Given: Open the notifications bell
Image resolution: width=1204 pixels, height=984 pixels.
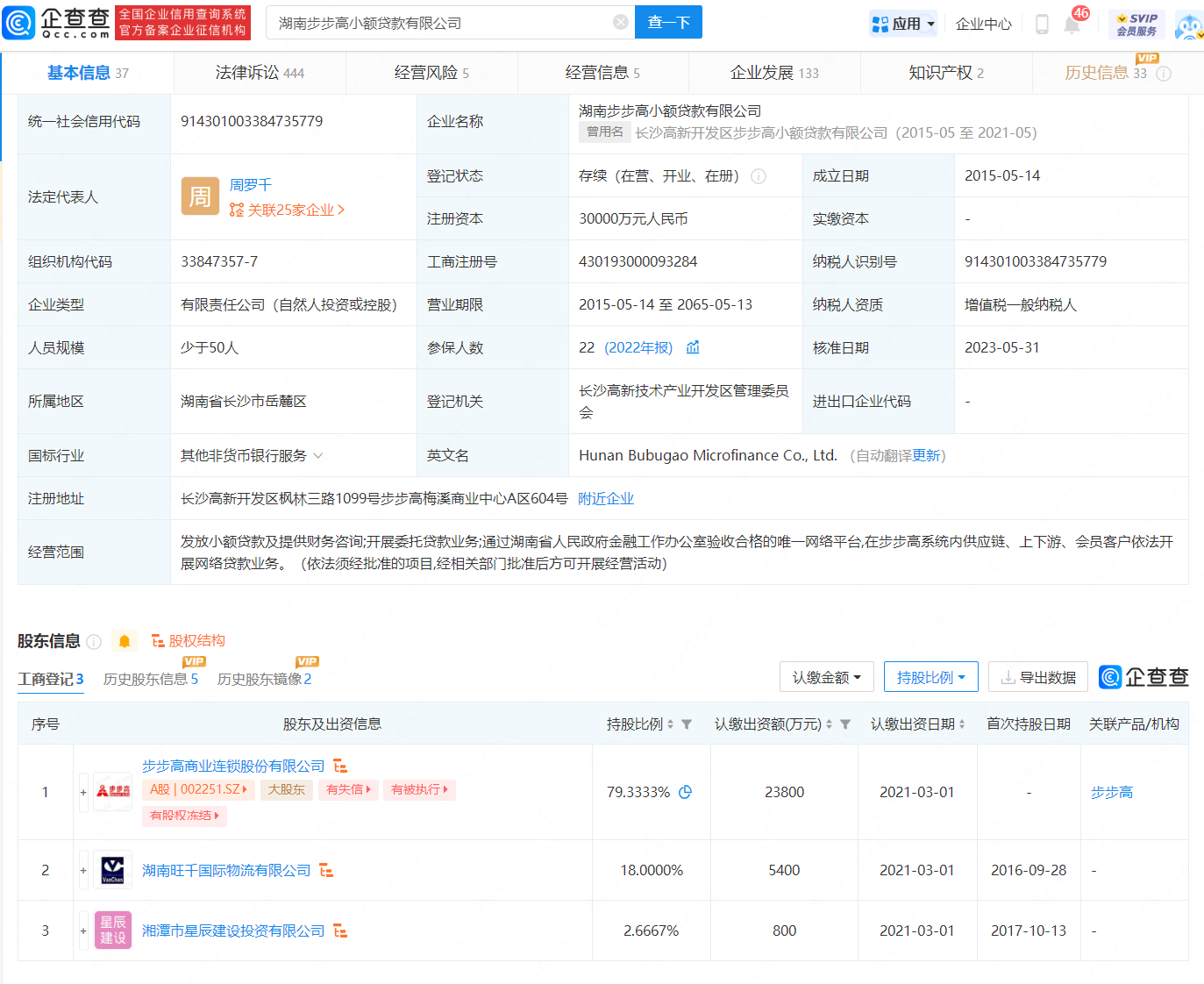Looking at the screenshot, I should [x=1072, y=24].
